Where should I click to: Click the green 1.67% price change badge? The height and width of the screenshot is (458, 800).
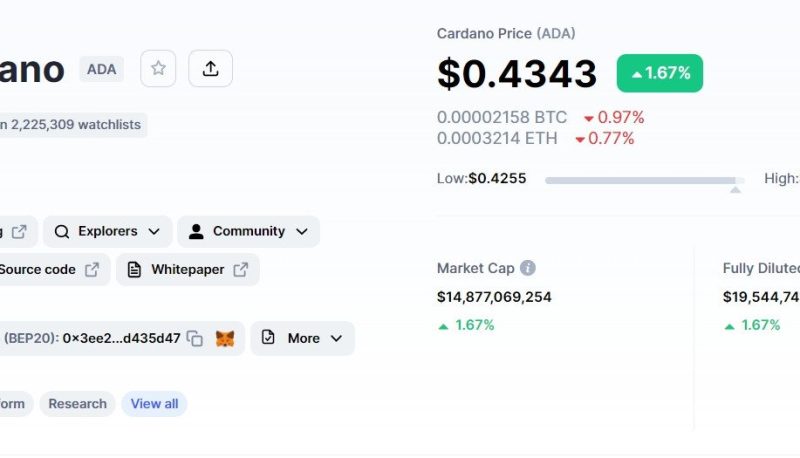point(660,73)
